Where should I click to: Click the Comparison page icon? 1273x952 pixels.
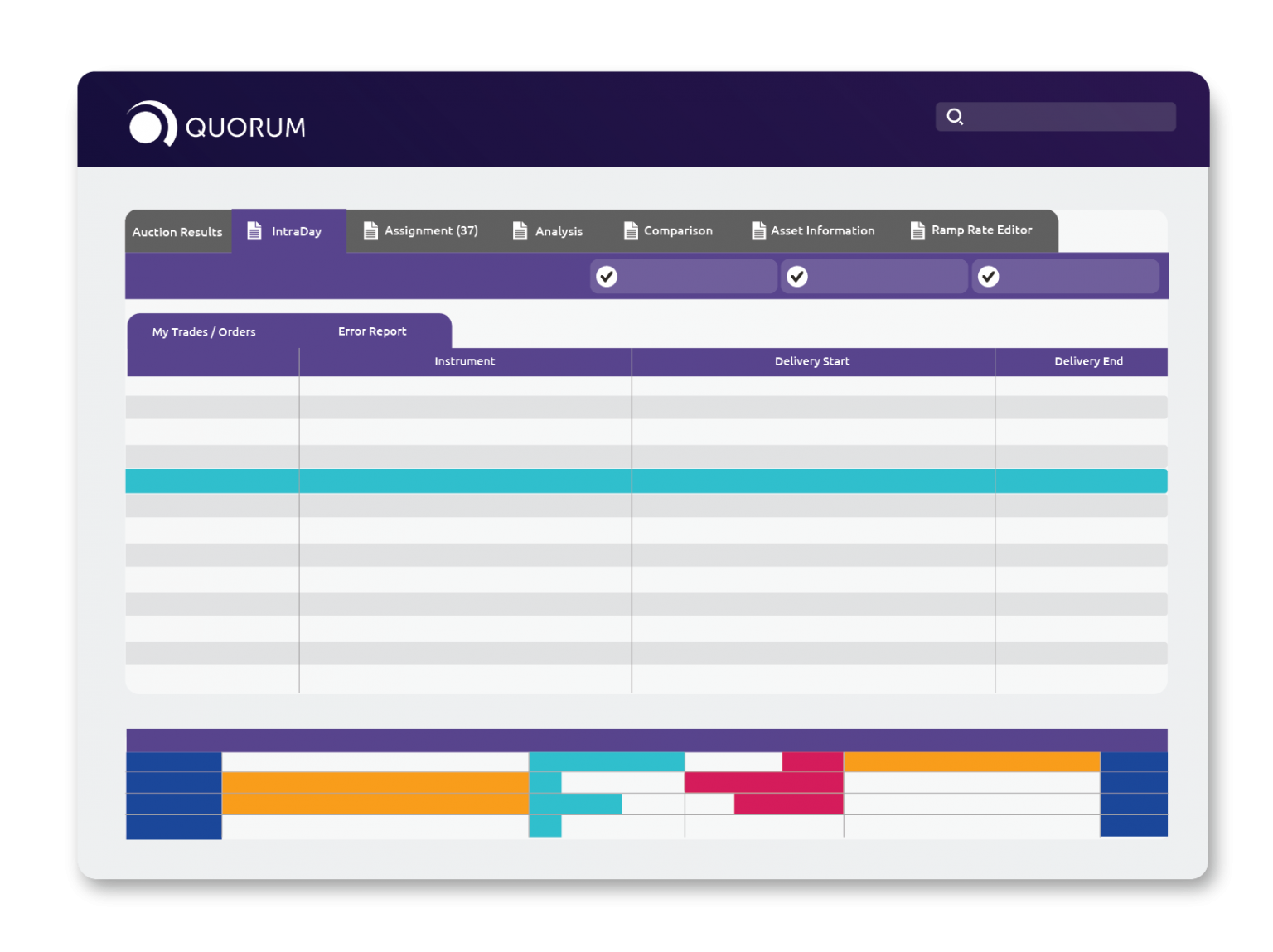pos(630,231)
